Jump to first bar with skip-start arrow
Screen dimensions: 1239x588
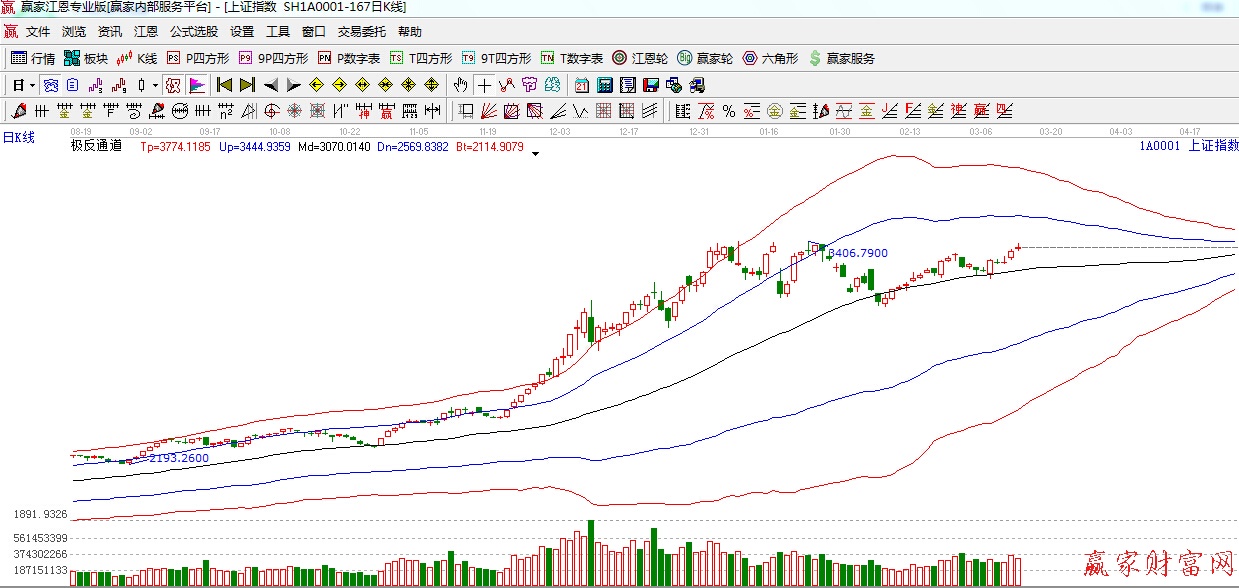225,85
